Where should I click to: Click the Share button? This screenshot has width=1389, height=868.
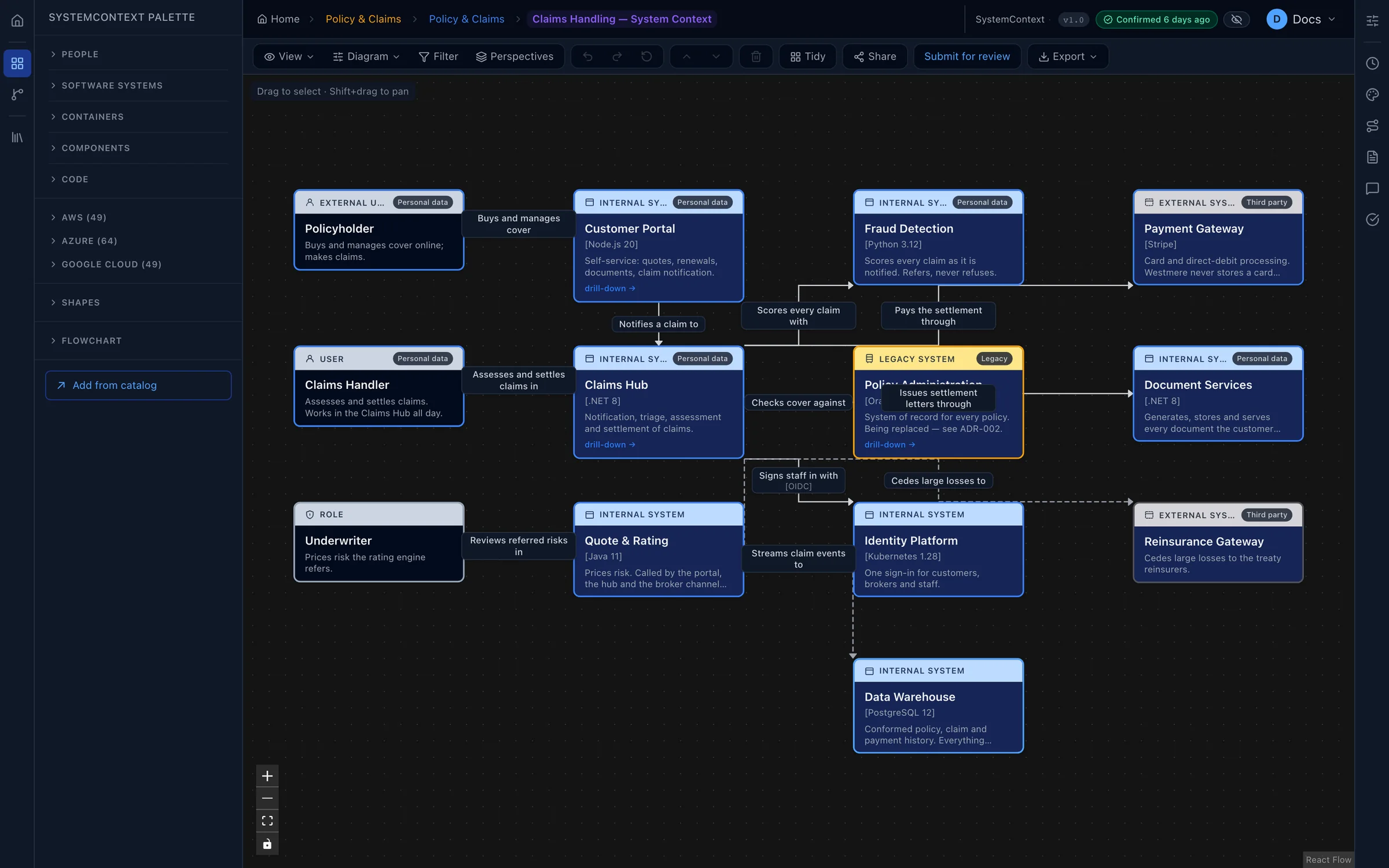(875, 57)
